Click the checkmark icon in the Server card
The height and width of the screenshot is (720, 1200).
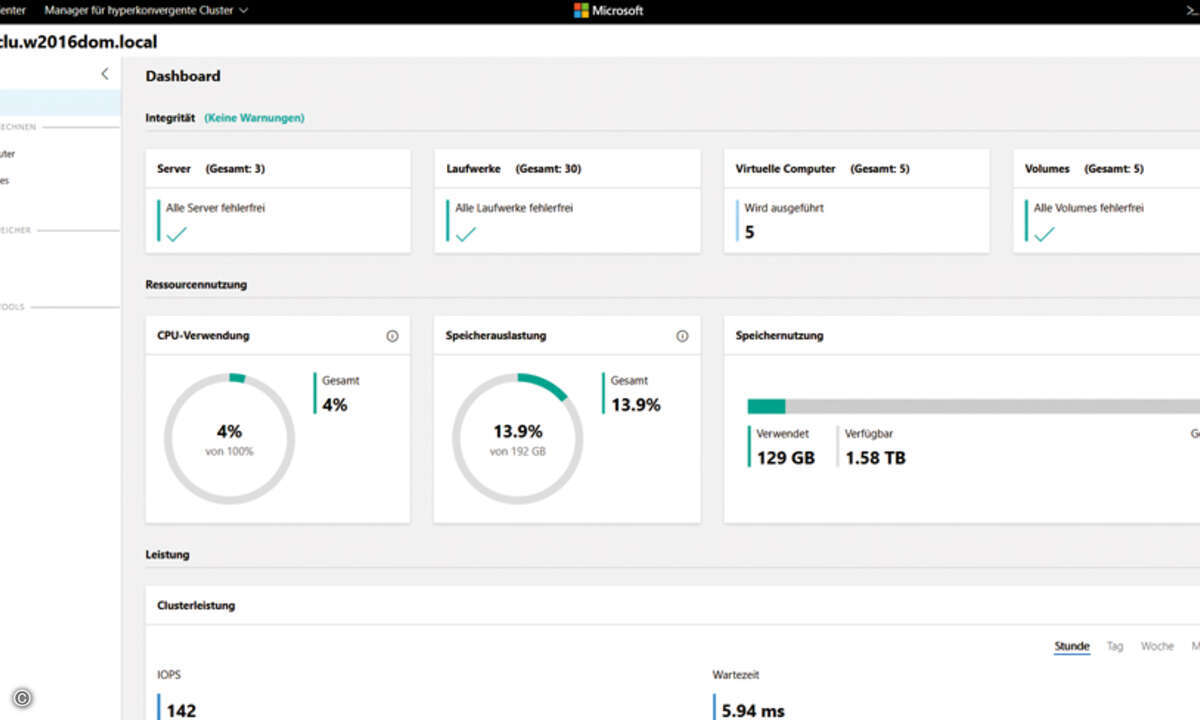pyautogui.click(x=176, y=234)
